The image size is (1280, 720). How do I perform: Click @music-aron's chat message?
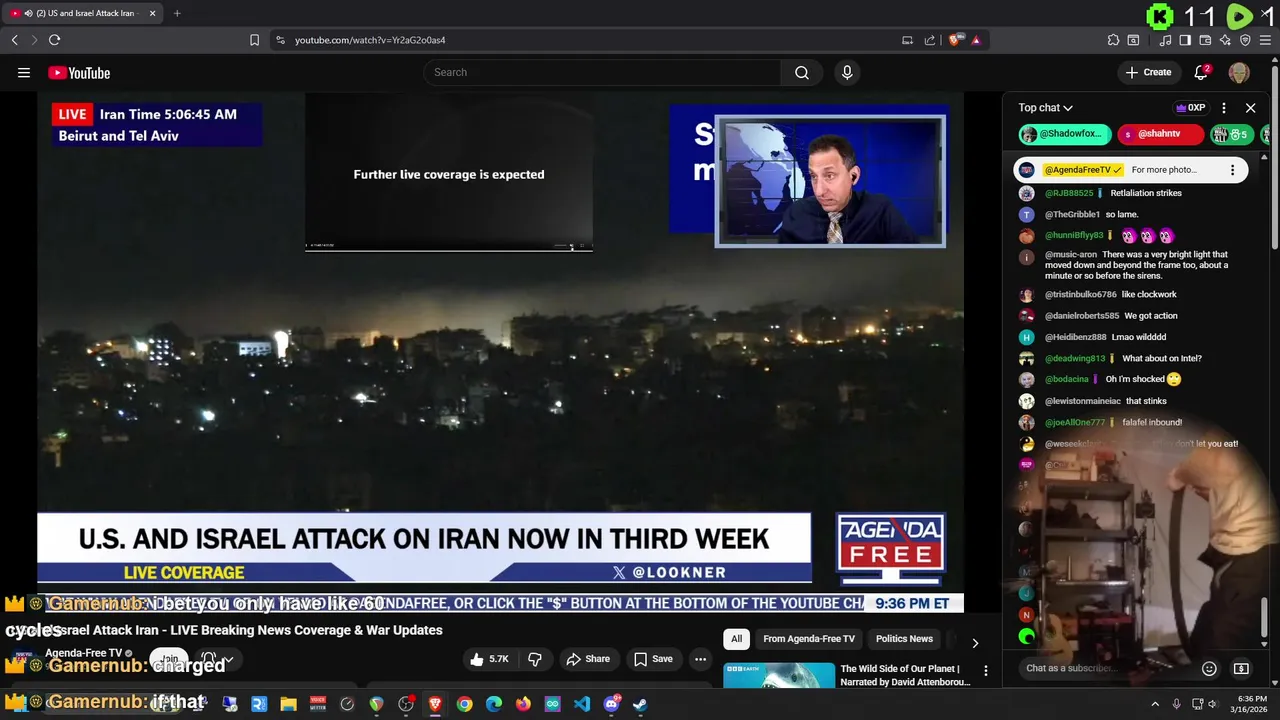coord(1137,265)
